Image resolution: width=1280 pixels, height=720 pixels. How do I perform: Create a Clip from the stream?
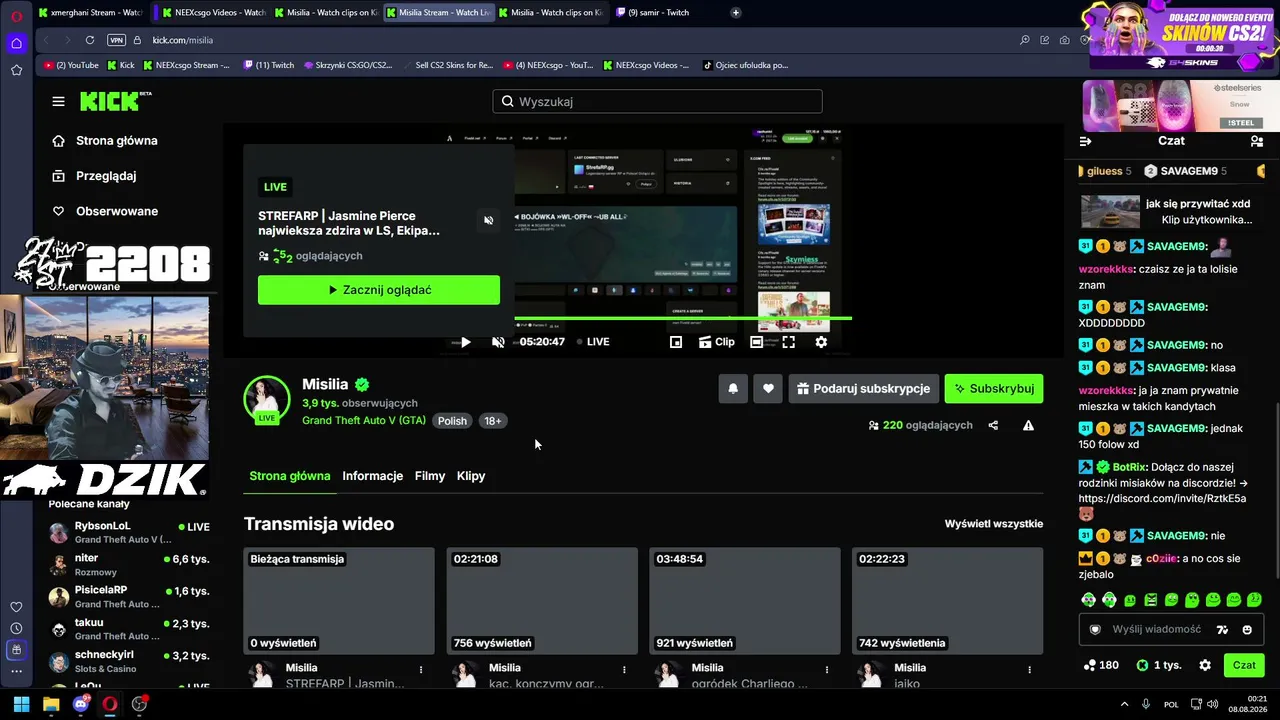coord(716,342)
